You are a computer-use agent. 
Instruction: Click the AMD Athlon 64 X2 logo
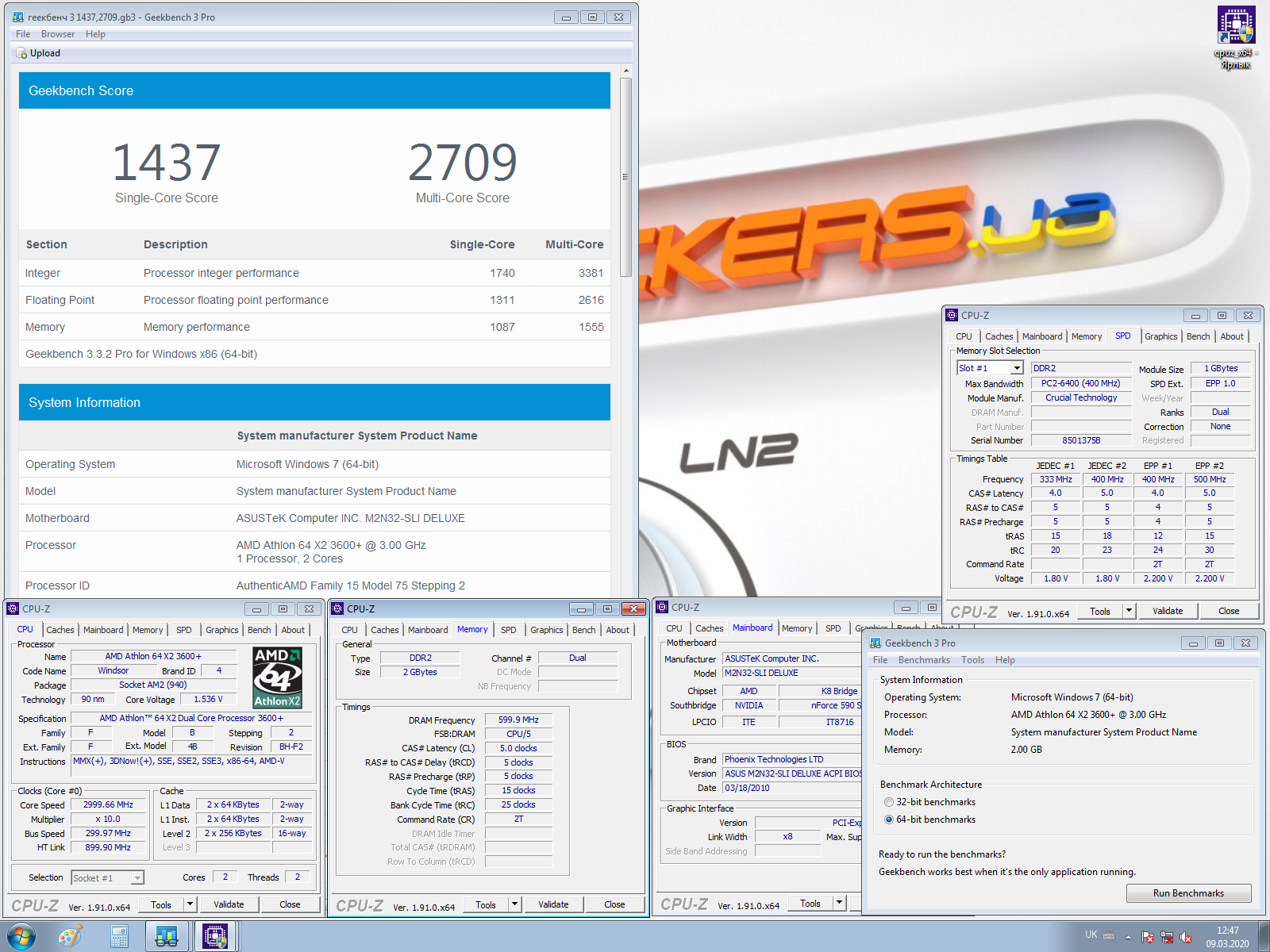[277, 678]
